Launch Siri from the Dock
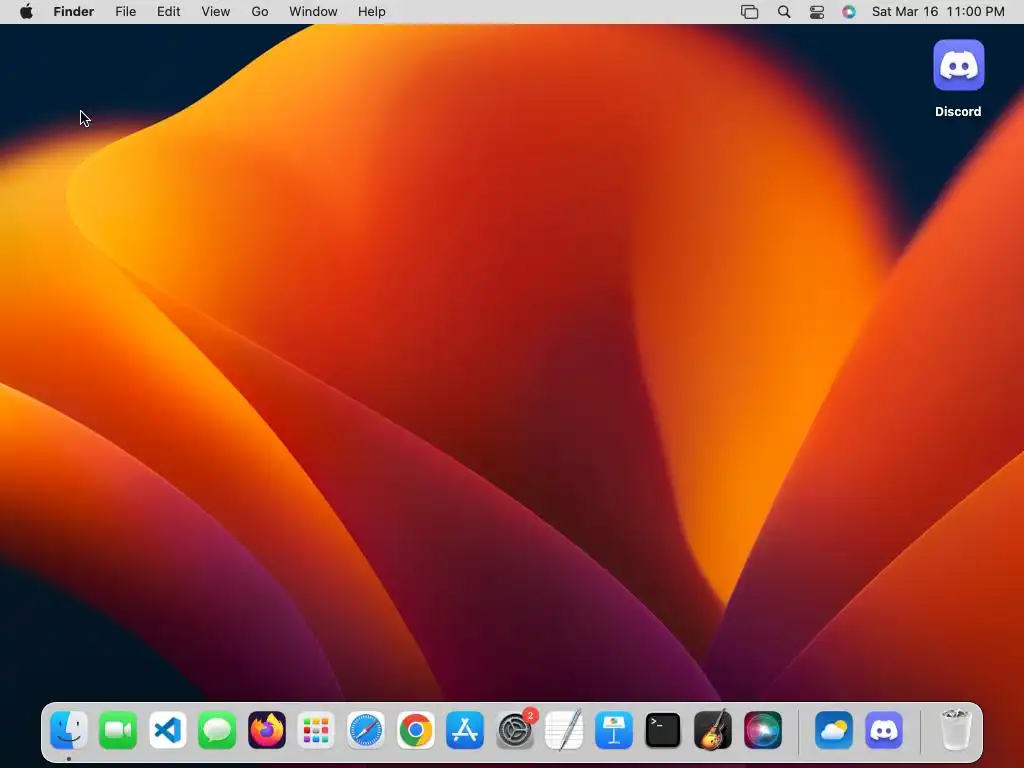1024x768 pixels. (762, 729)
